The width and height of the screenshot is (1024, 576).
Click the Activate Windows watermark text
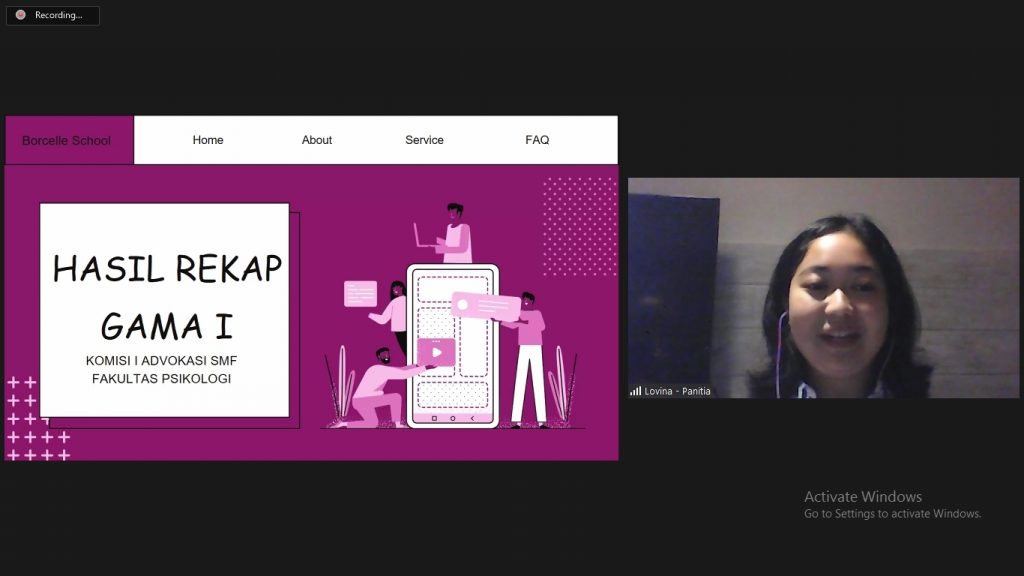[863, 496]
